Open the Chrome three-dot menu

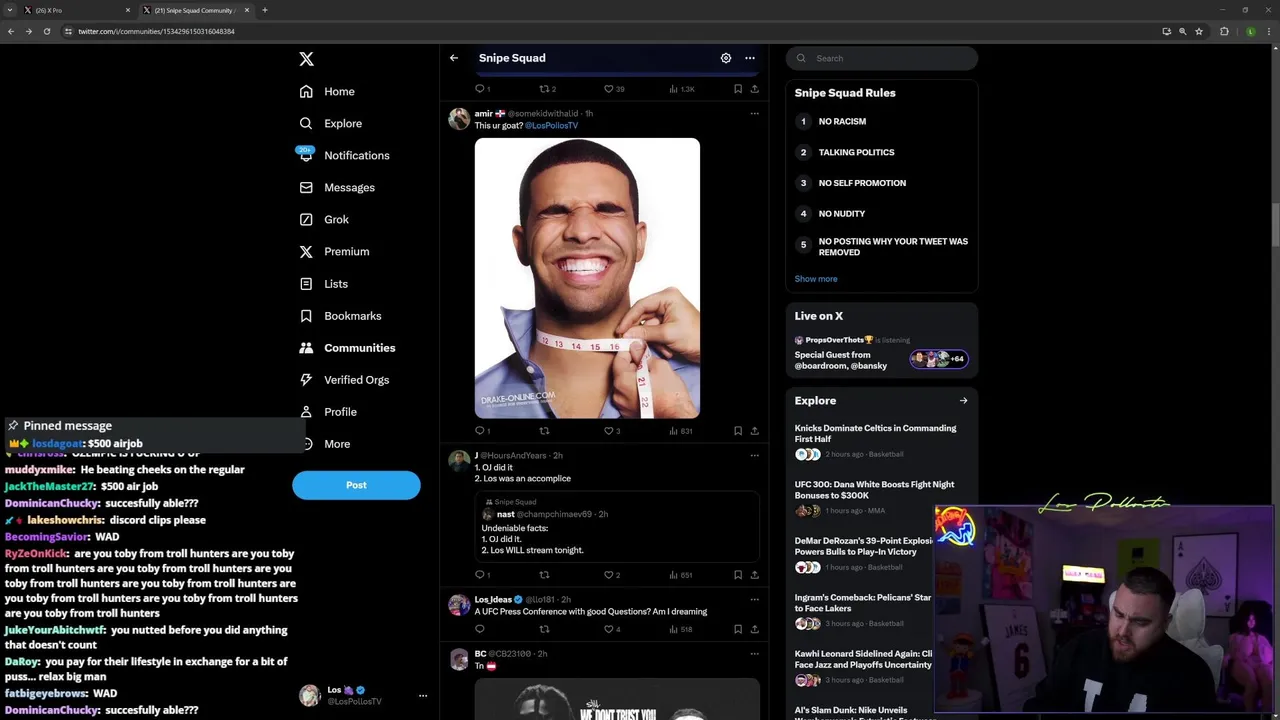pos(1269,31)
